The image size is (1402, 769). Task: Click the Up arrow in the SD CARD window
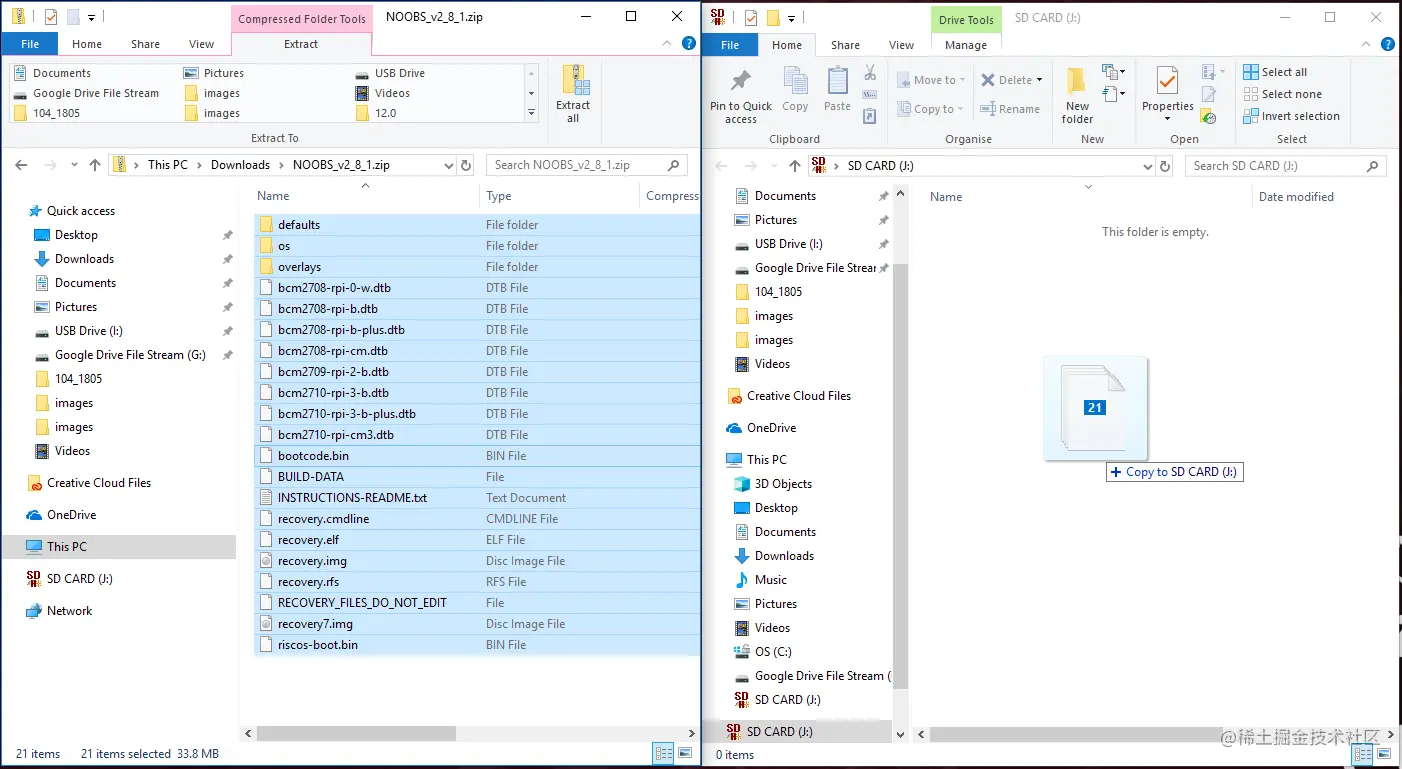pyautogui.click(x=795, y=166)
